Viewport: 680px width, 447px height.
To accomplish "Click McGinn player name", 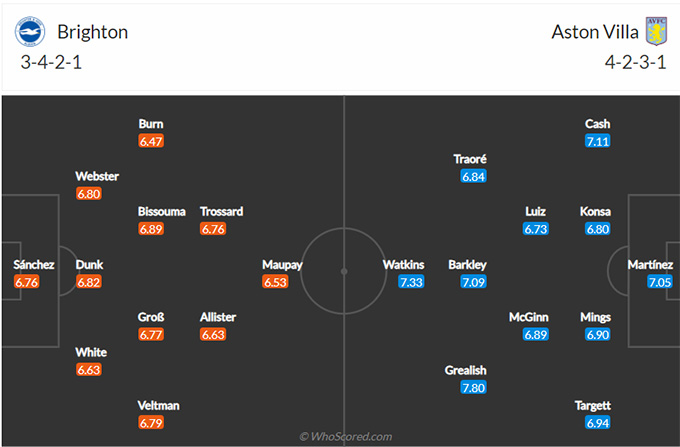I will [529, 317].
